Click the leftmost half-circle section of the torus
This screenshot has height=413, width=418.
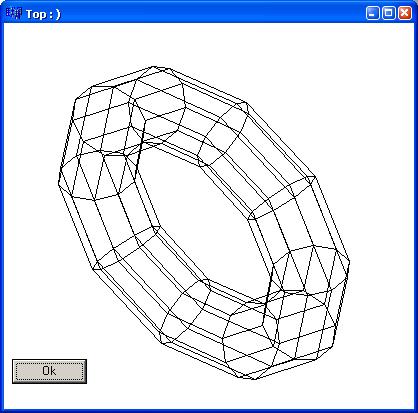tap(97, 177)
